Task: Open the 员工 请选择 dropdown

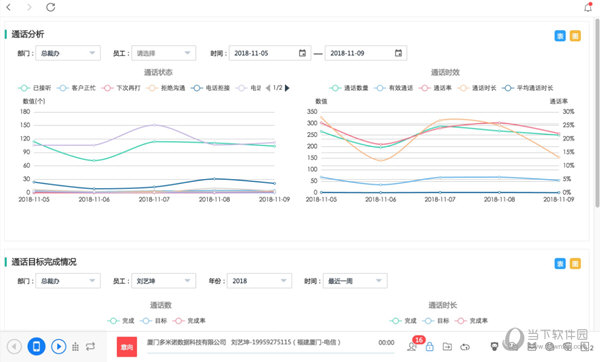Action: (x=163, y=53)
